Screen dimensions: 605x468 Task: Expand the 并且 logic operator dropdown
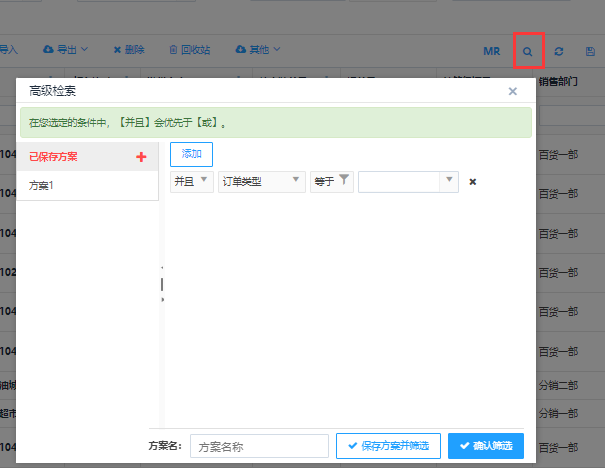coord(191,181)
